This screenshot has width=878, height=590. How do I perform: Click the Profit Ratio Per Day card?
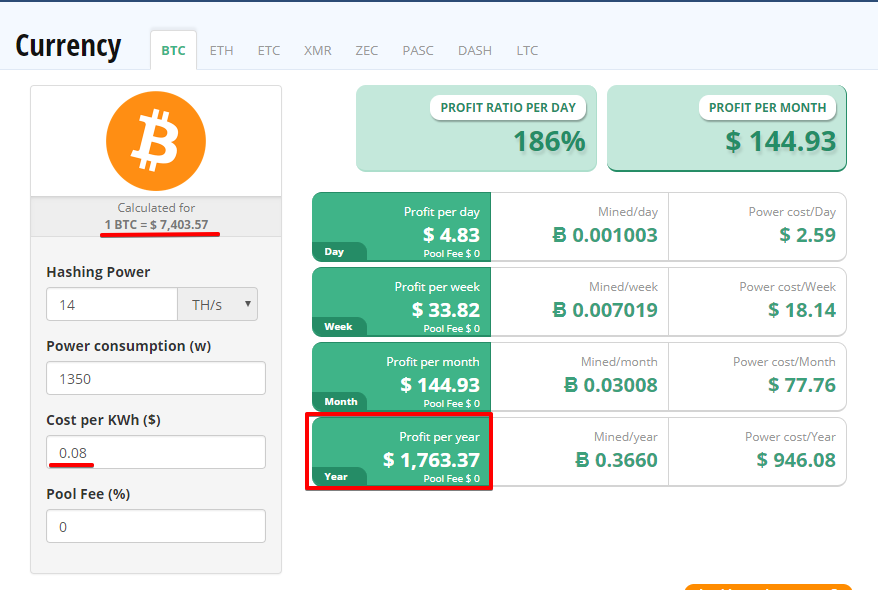coord(476,129)
